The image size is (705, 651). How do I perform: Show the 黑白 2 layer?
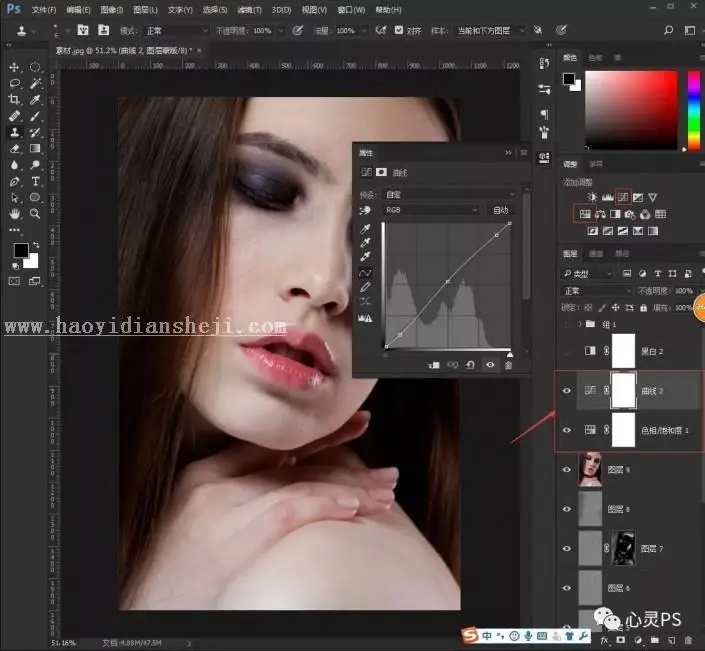point(567,351)
